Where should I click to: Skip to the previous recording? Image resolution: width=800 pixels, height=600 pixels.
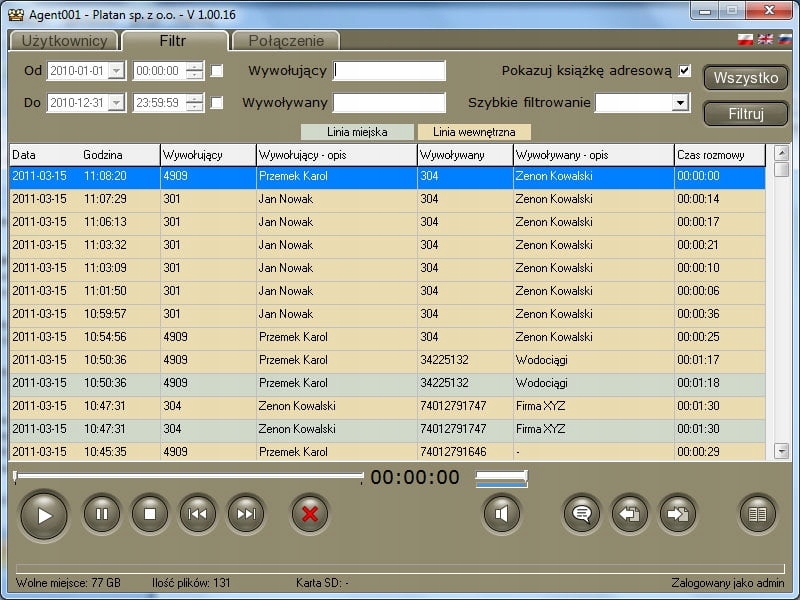(197, 514)
